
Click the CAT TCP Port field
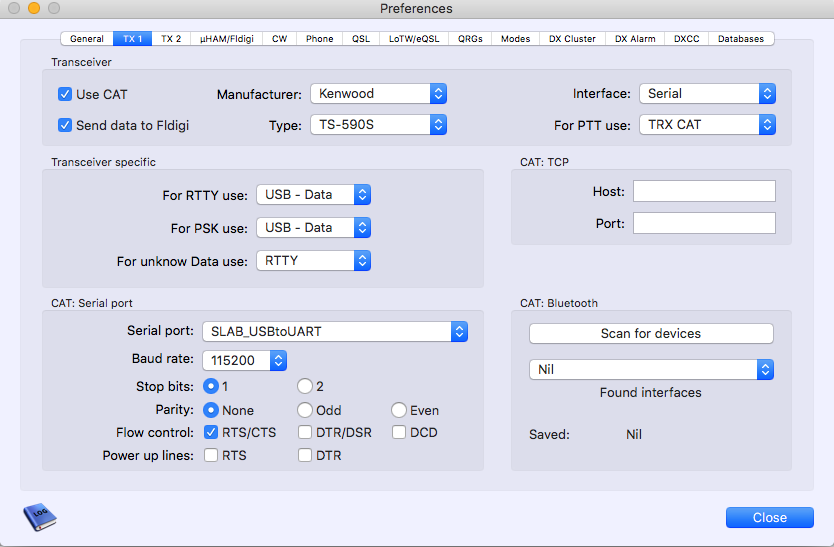[704, 223]
